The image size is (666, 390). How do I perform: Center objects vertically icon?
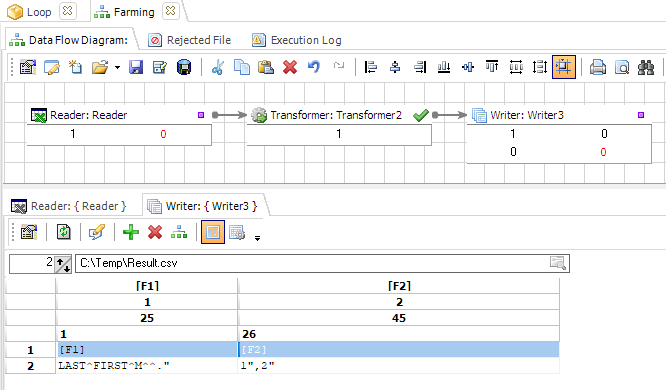click(468, 67)
